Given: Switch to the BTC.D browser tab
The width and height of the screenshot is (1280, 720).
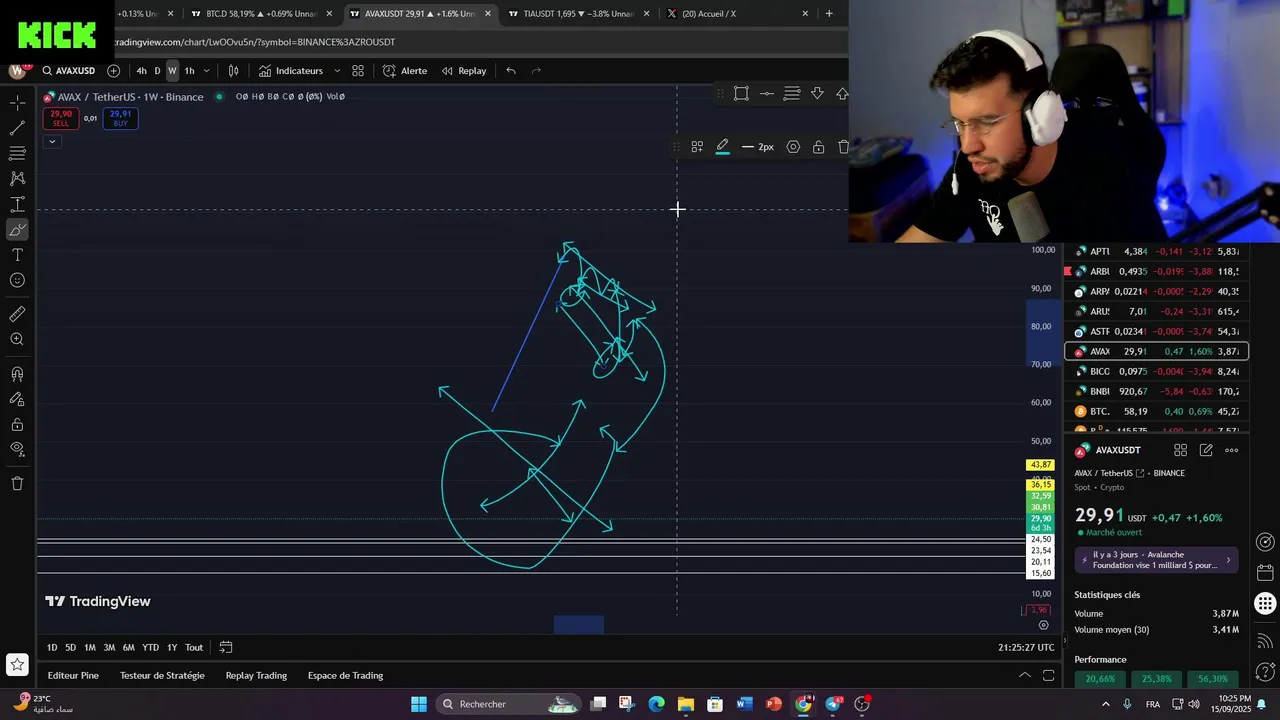Looking at the screenshot, I should point(260,14).
